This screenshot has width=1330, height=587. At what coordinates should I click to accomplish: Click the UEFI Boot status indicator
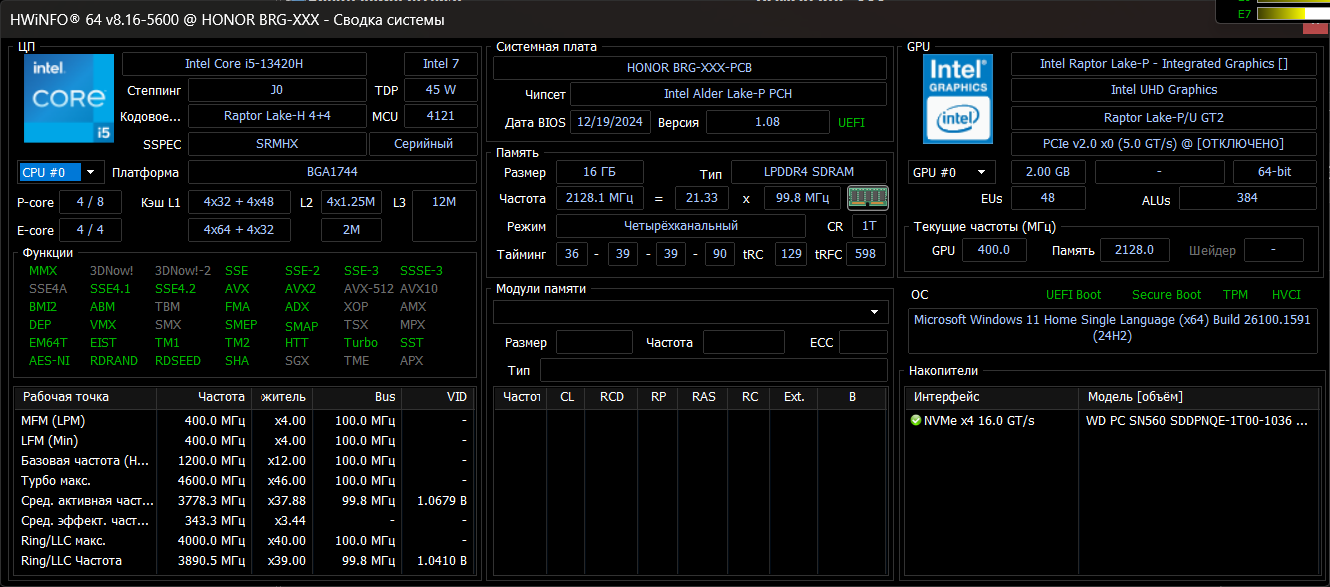point(1073,295)
